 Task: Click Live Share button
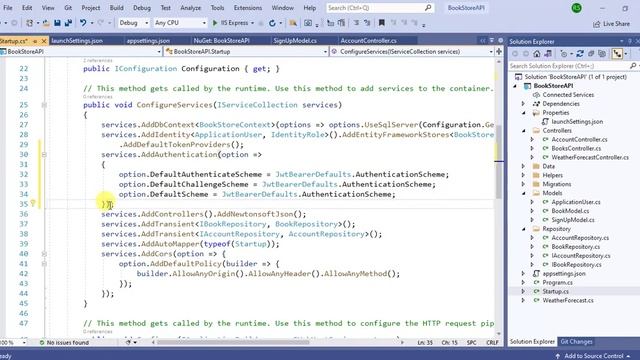pyautogui.click(x=611, y=24)
